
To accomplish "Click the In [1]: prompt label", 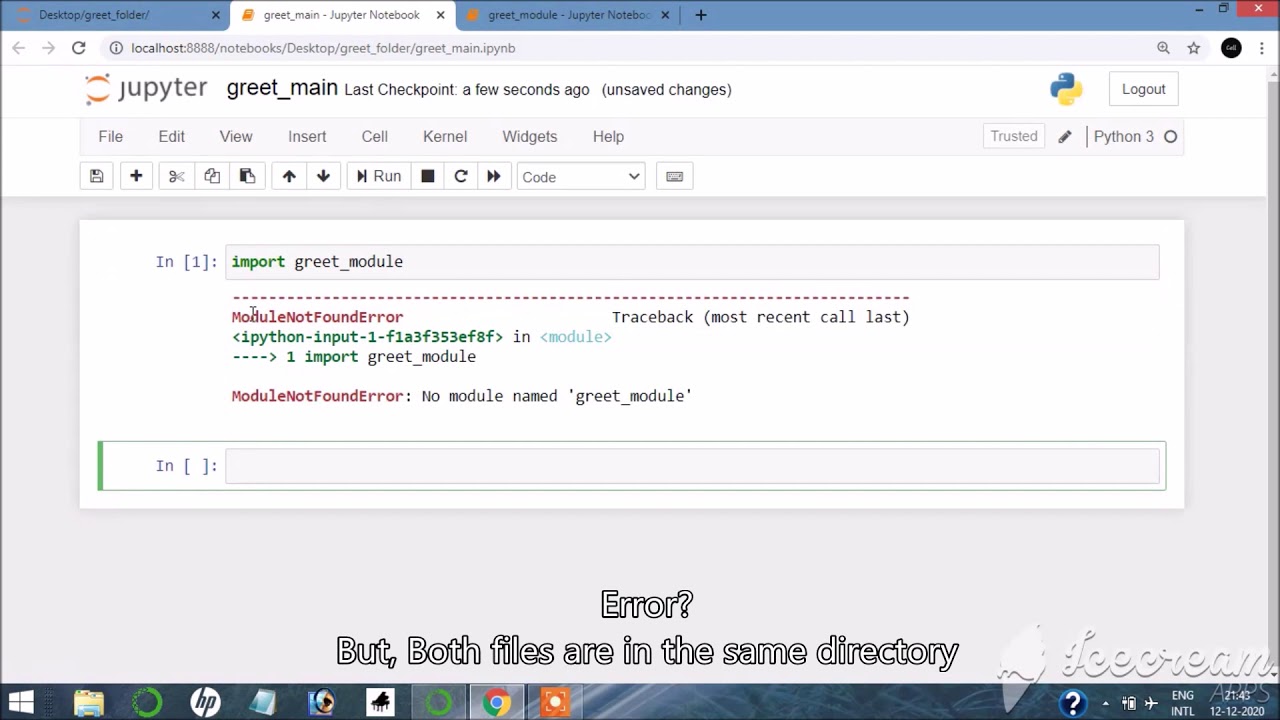I will [186, 262].
